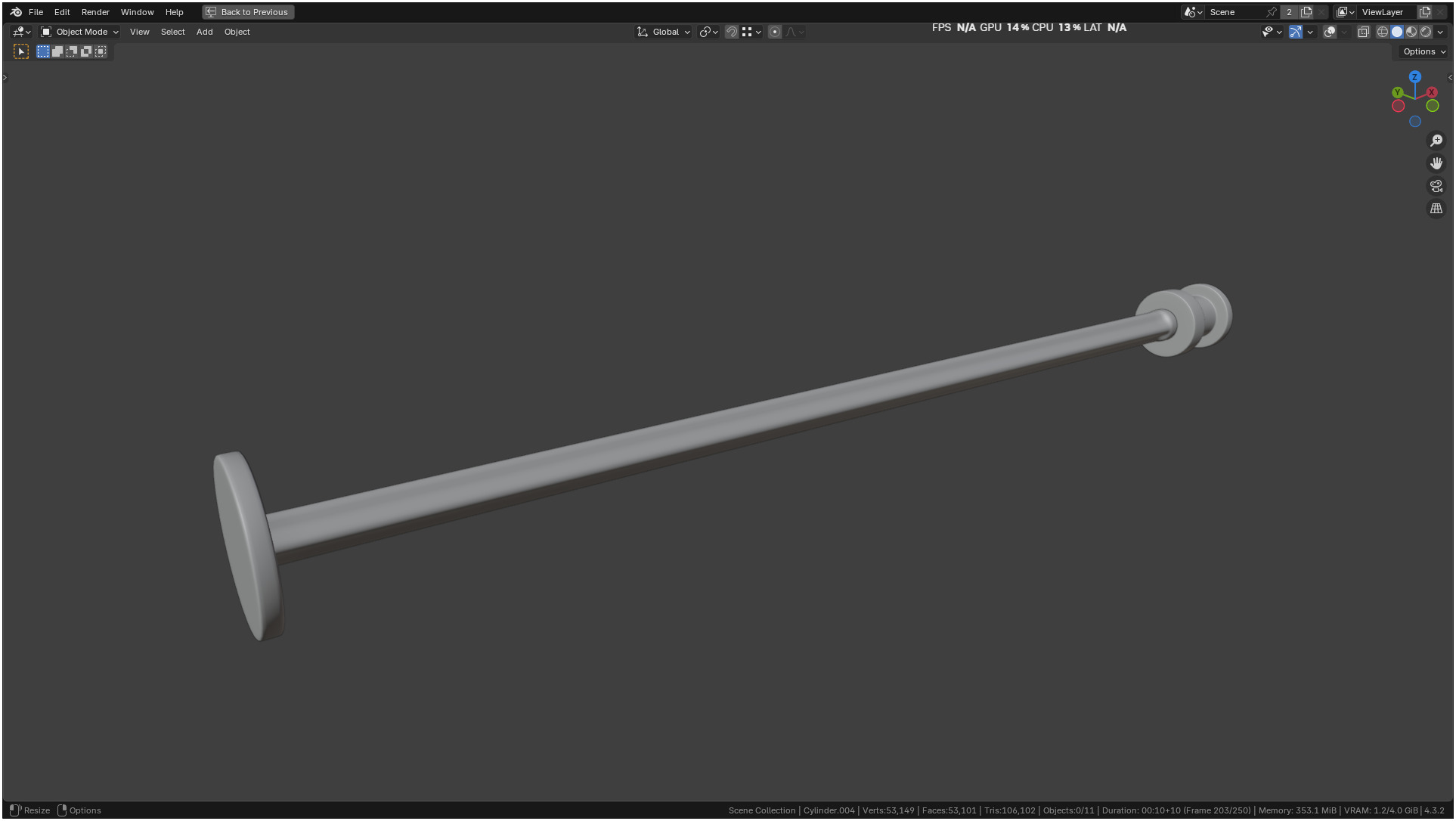The height and width of the screenshot is (821, 1456).
Task: Click Back to Previous button
Action: pos(248,12)
